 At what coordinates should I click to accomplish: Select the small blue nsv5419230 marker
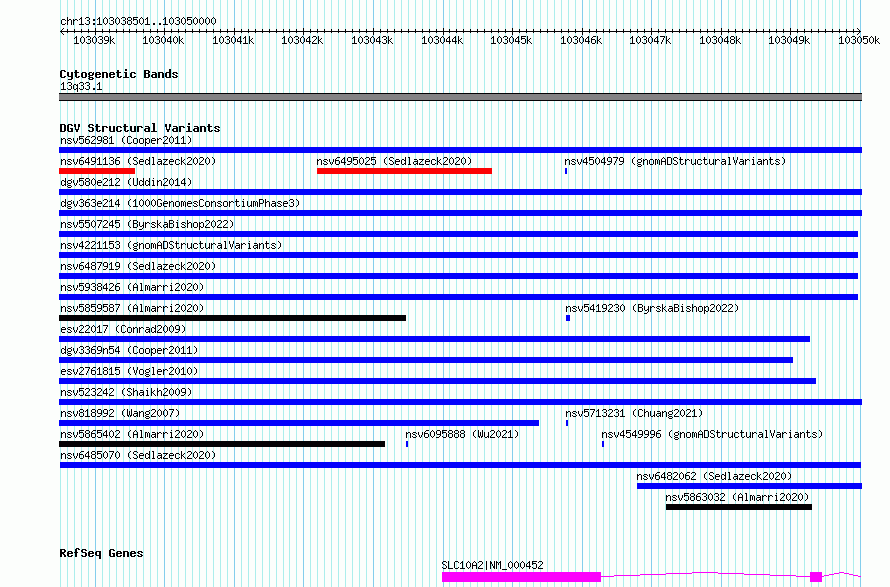click(568, 318)
